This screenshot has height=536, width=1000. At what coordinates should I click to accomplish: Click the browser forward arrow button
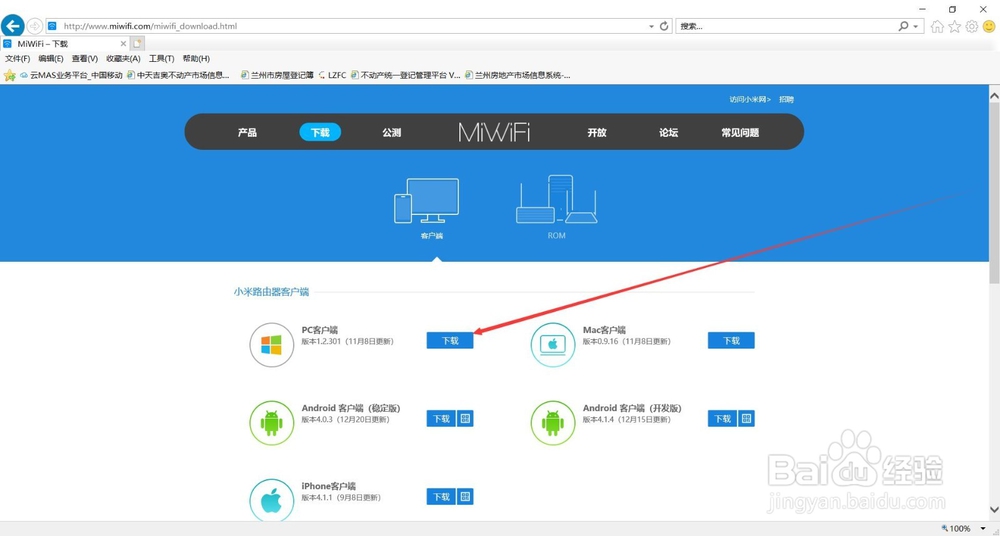(x=34, y=26)
